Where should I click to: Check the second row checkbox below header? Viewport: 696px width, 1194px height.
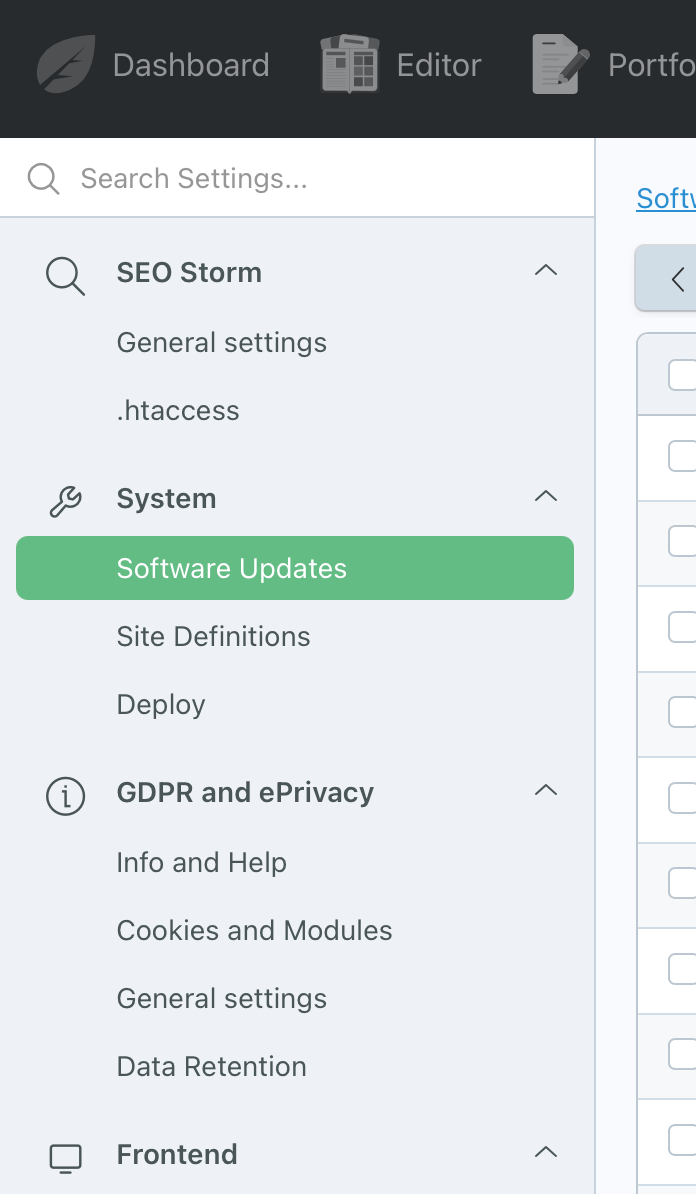coord(682,541)
